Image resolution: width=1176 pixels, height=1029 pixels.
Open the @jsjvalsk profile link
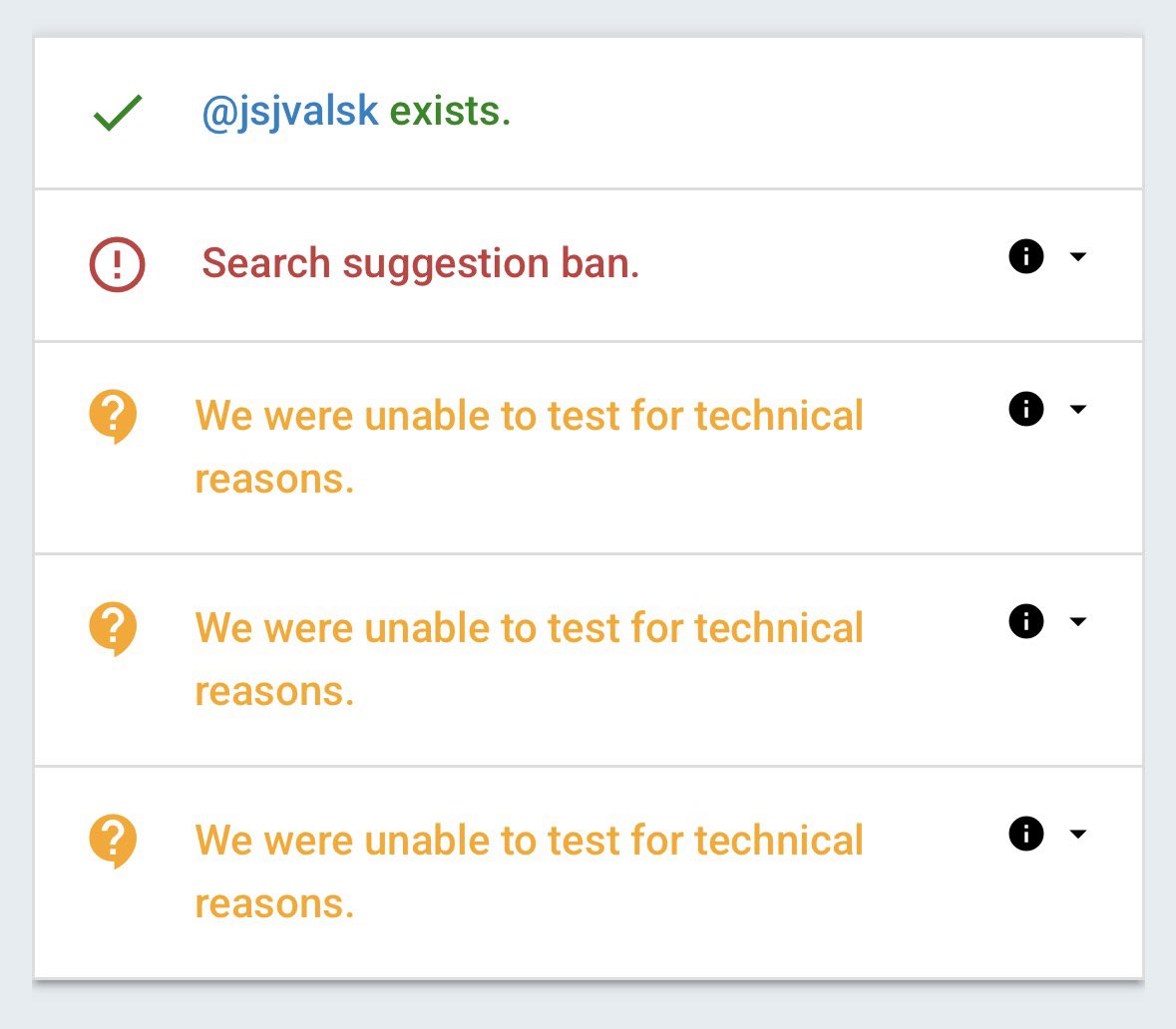point(290,112)
